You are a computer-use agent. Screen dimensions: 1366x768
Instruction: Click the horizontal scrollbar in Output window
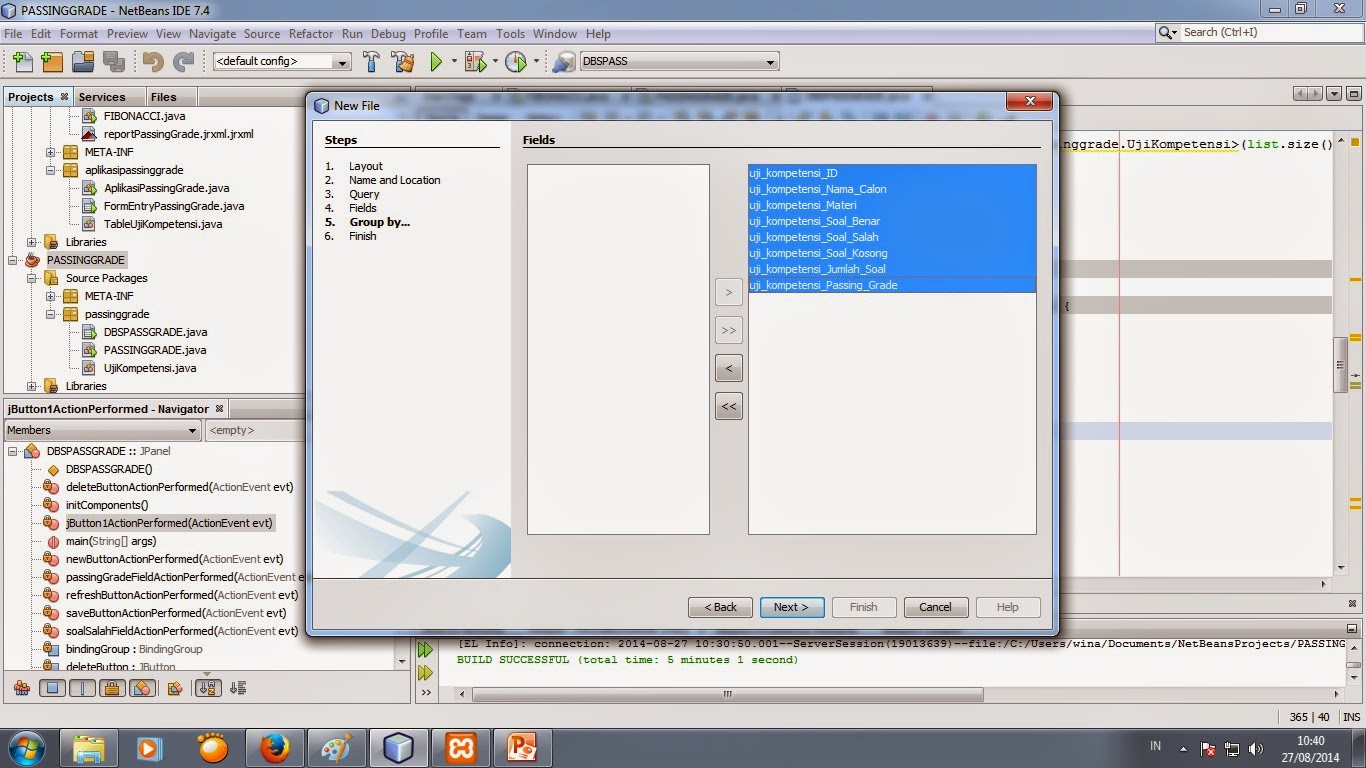click(x=728, y=693)
